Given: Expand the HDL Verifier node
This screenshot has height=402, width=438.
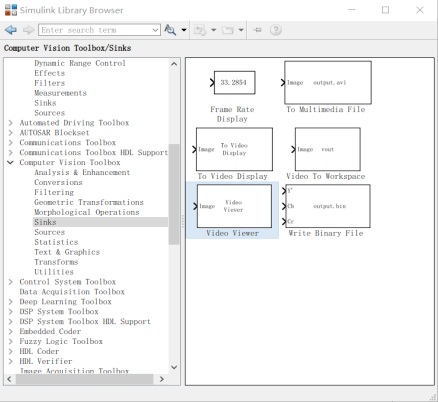Looking at the screenshot, I should click(11, 361).
